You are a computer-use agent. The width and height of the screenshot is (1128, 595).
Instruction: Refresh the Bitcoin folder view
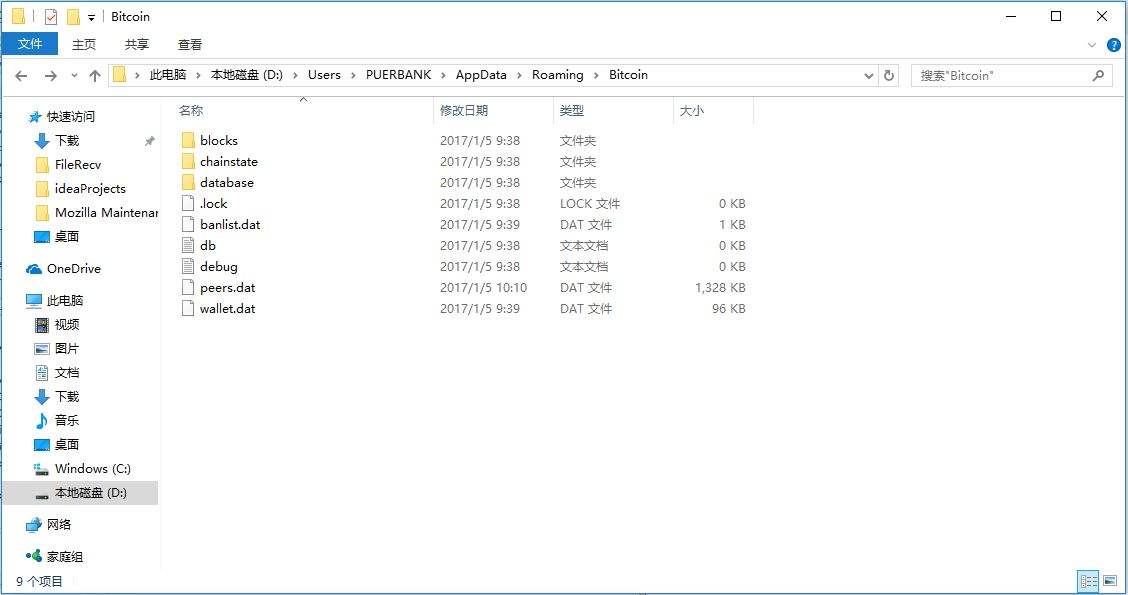(889, 76)
